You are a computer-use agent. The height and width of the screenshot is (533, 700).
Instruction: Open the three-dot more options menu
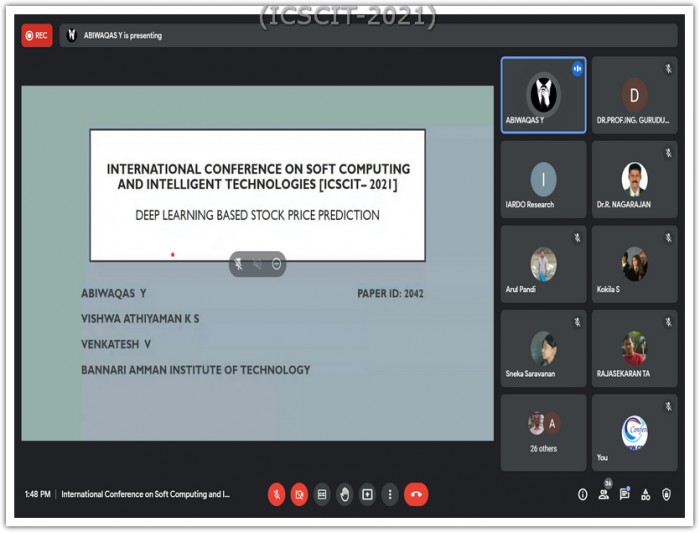click(390, 494)
